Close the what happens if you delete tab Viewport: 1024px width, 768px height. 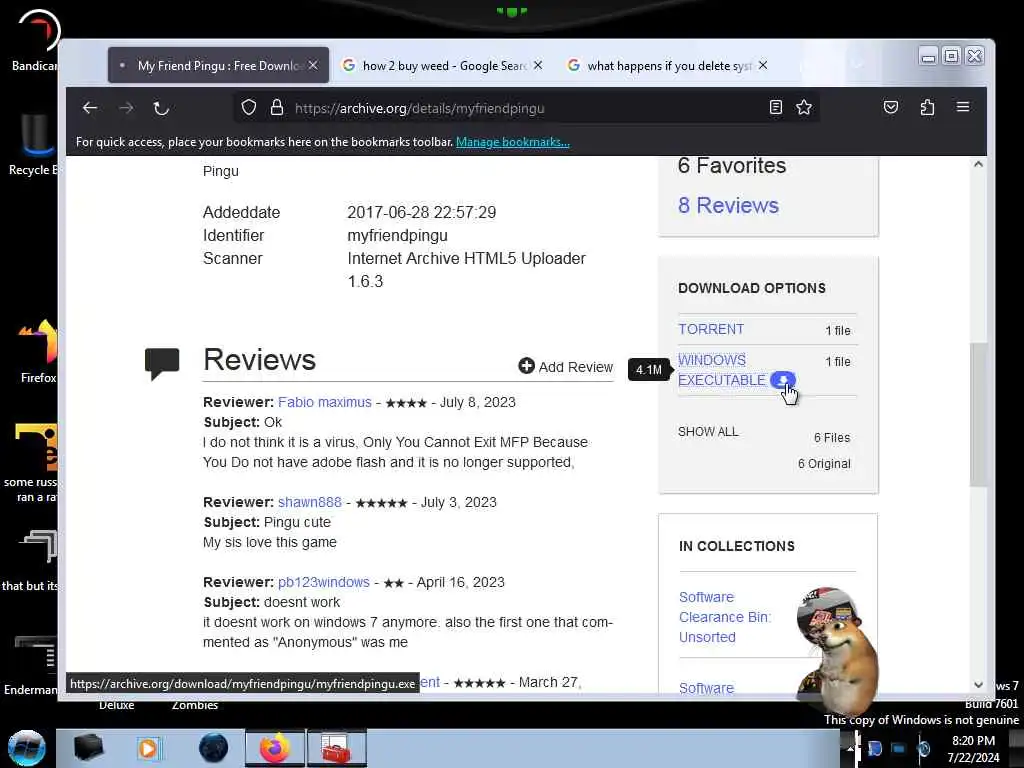(x=763, y=65)
